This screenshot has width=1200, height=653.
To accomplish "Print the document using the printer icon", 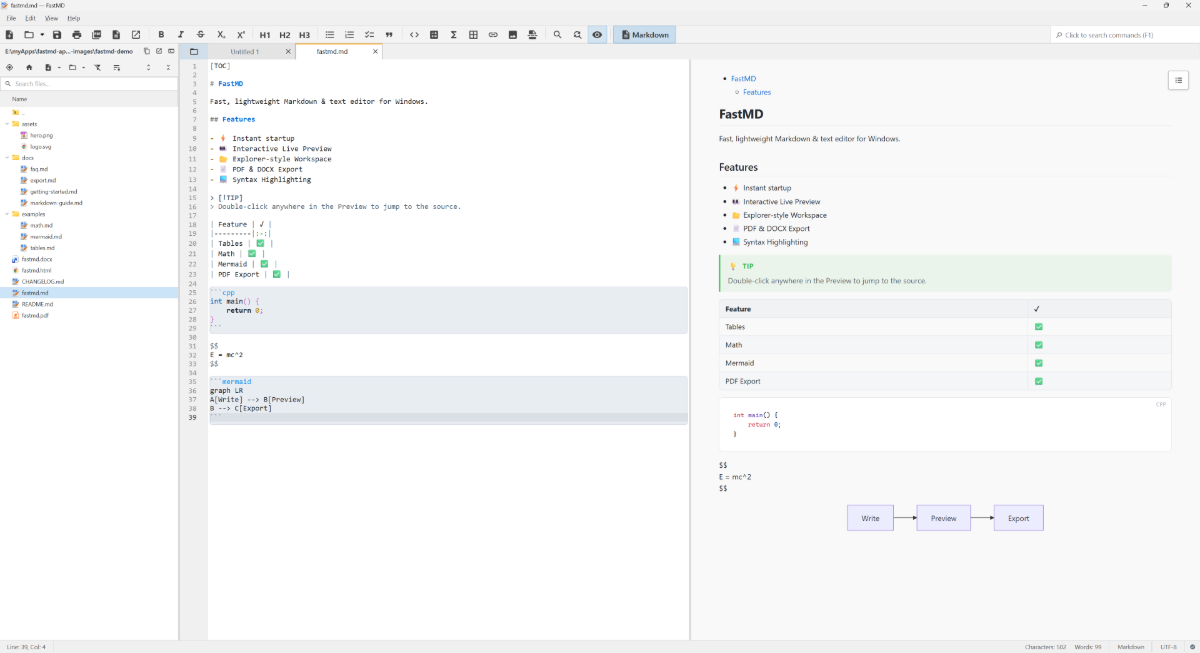I will point(77,35).
